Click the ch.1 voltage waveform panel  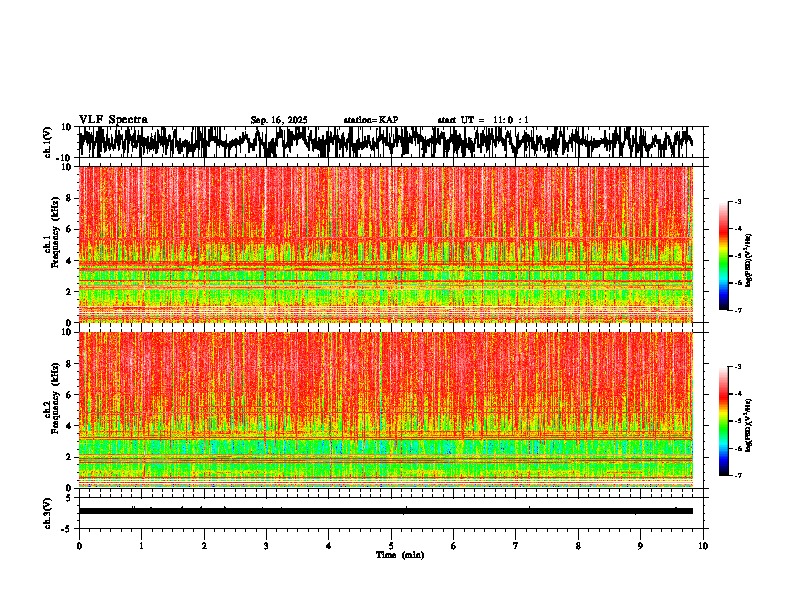(x=390, y=142)
